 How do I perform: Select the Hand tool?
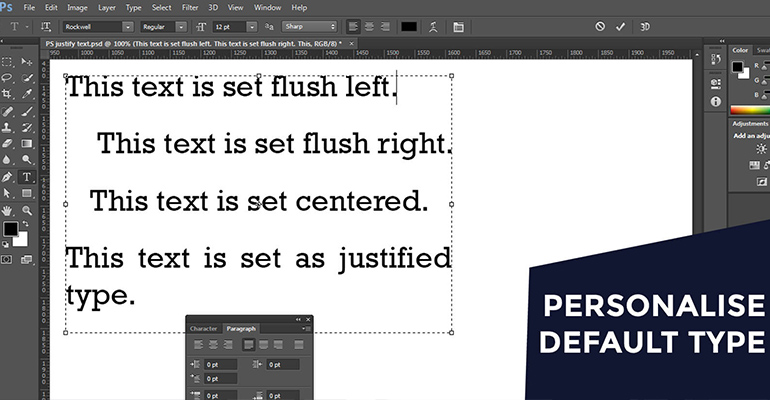pos(7,211)
